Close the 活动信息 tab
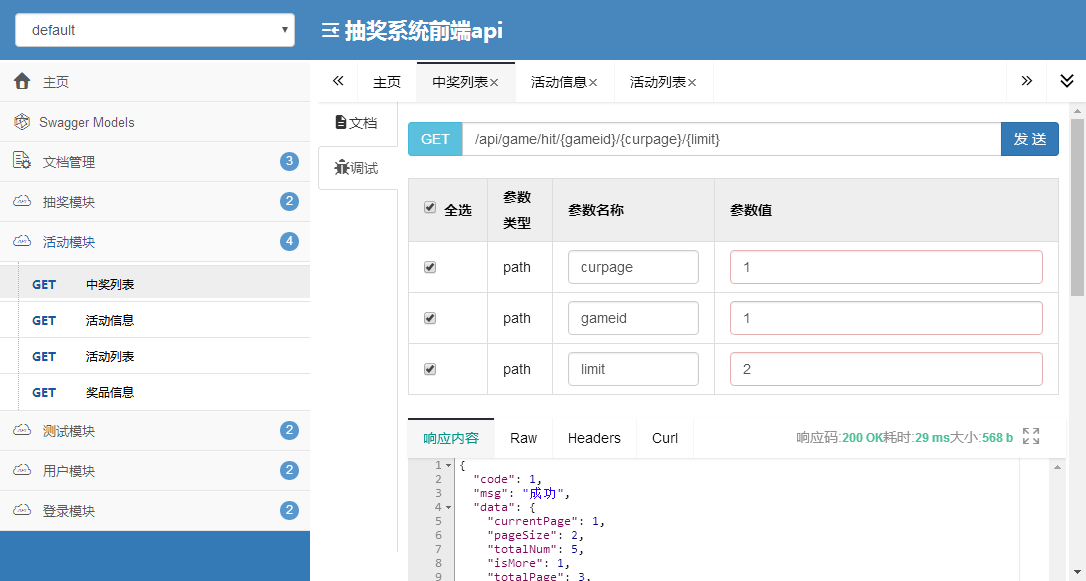Image resolution: width=1086 pixels, height=581 pixels. [x=593, y=82]
